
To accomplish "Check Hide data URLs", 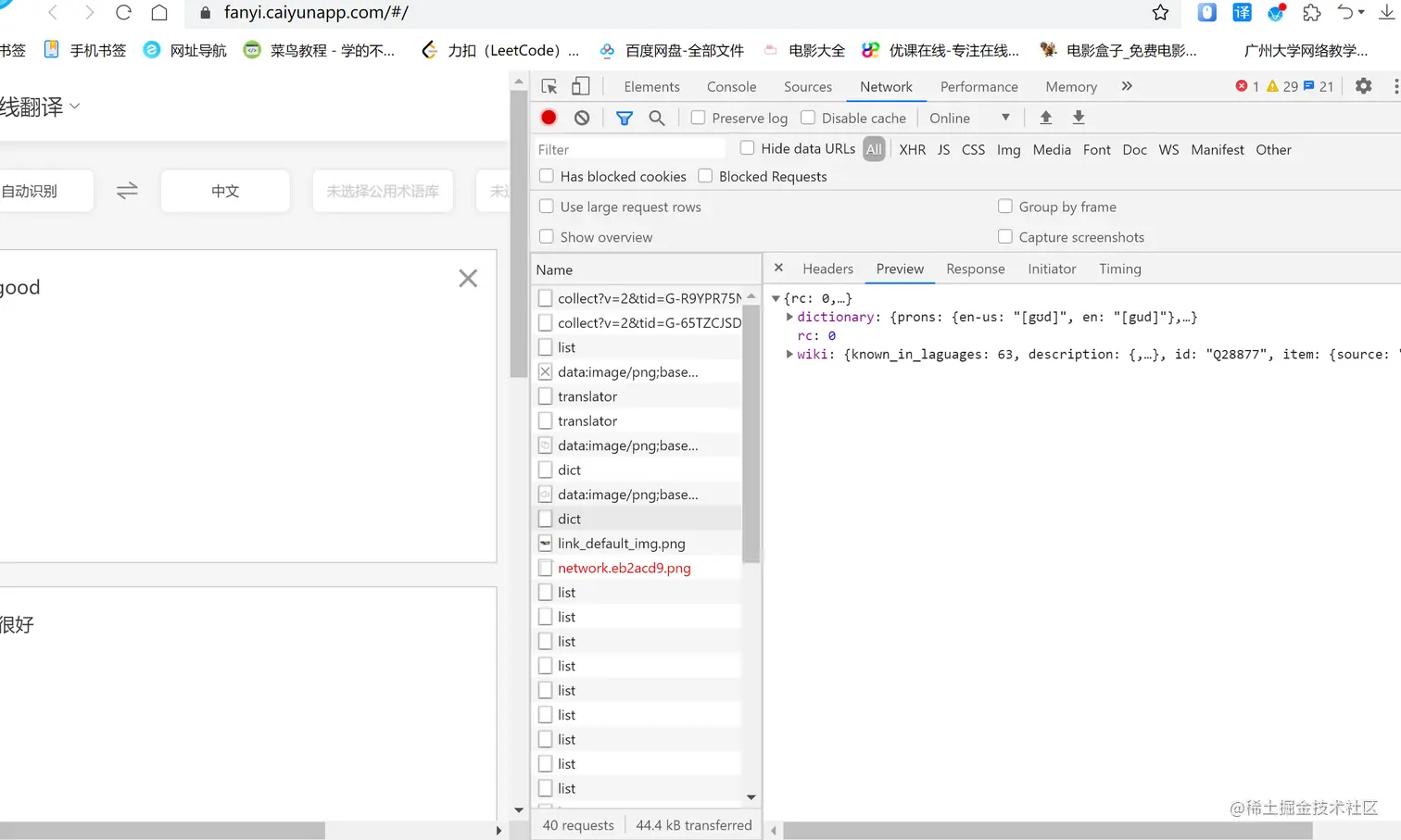I will tap(747, 148).
